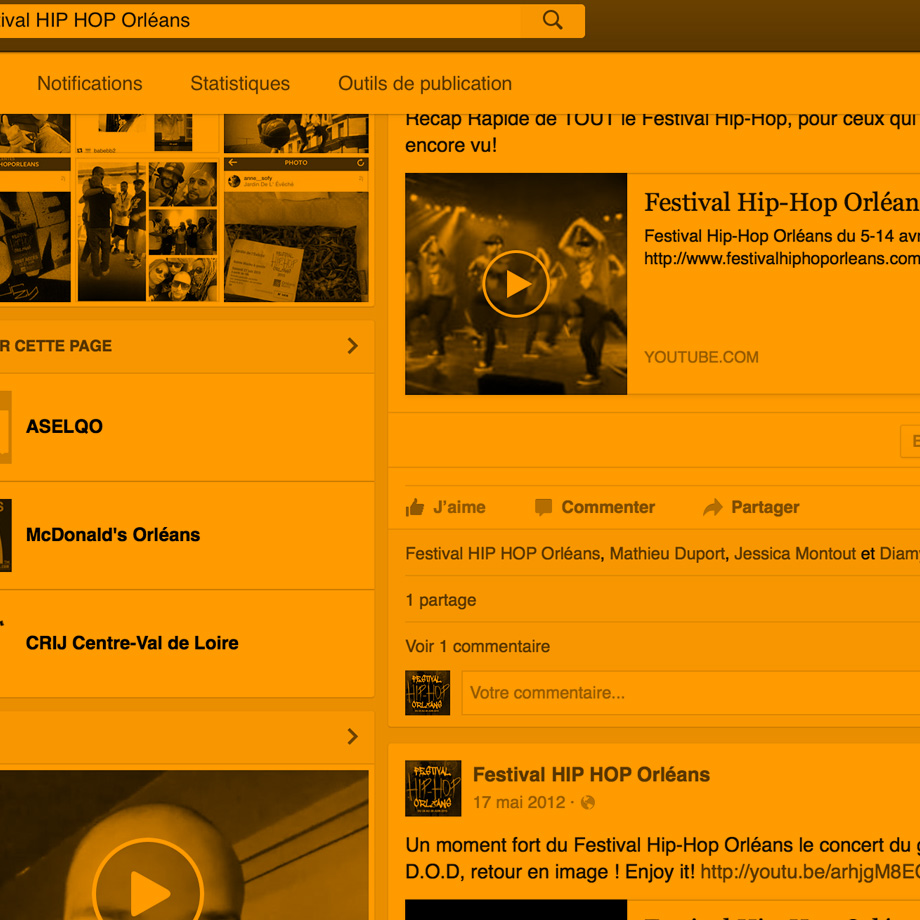The width and height of the screenshot is (920, 920).
Task: Open the McDonald's Orléans page
Action: pos(113,535)
